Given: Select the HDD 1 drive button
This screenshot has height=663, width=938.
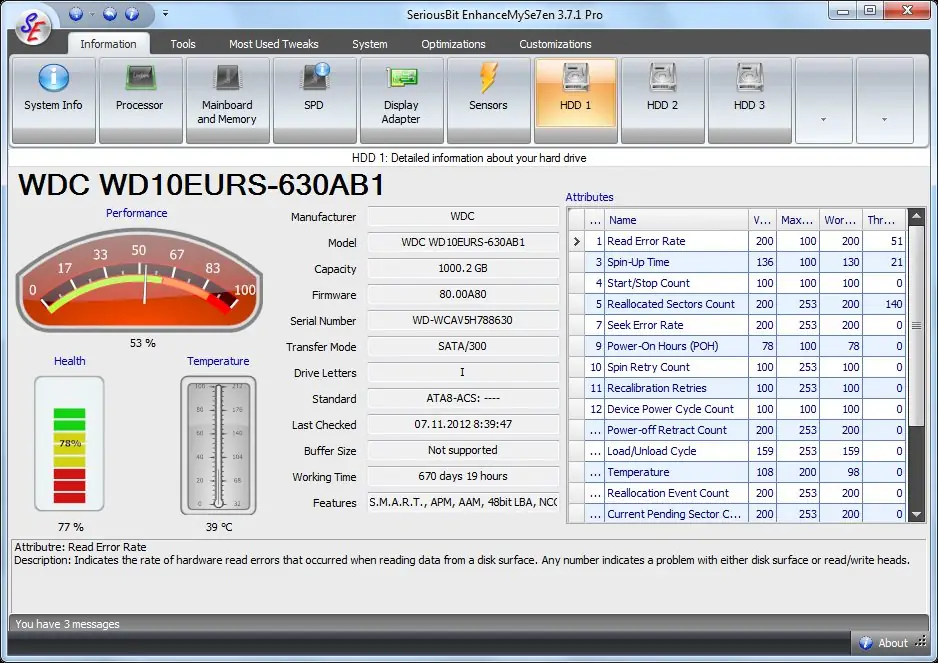Looking at the screenshot, I should click(575, 100).
